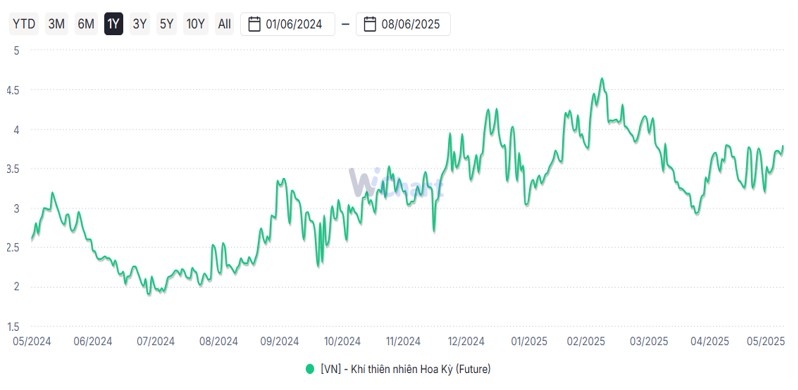This screenshot has width=798, height=390.
Task: Click the 4.5 y-axis value
Action: coord(13,90)
